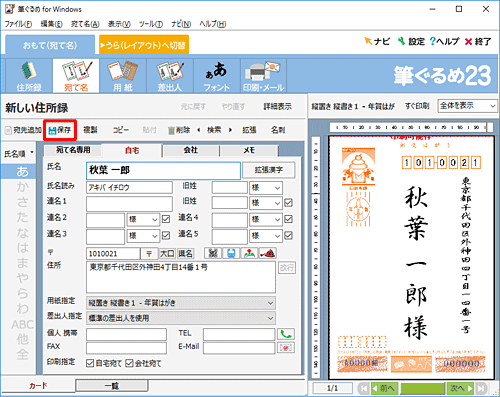Open the 連名2 honorific 様 dropdown
This screenshot has width=500, height=397.
(143, 219)
